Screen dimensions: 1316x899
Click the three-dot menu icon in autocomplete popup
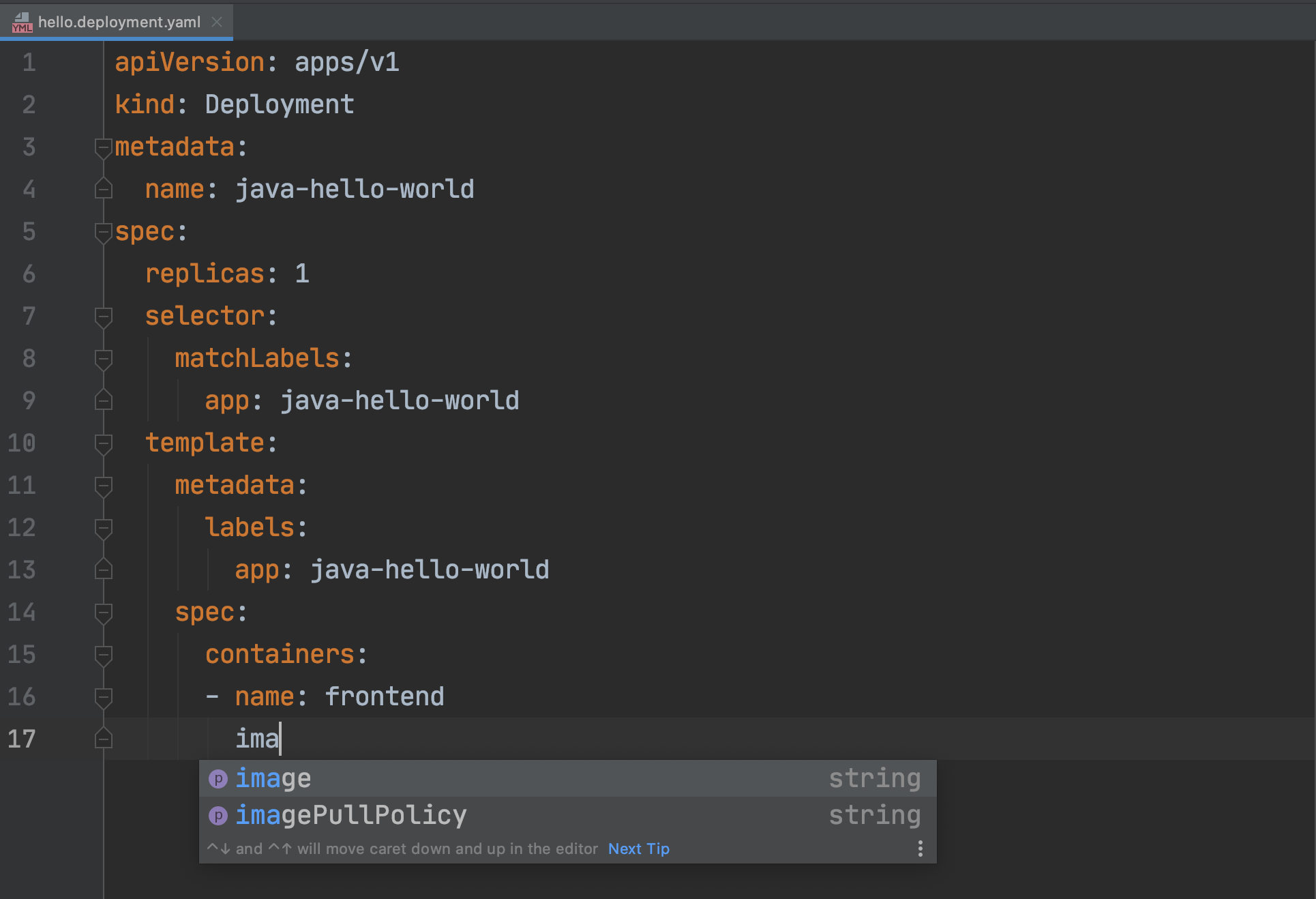[920, 849]
